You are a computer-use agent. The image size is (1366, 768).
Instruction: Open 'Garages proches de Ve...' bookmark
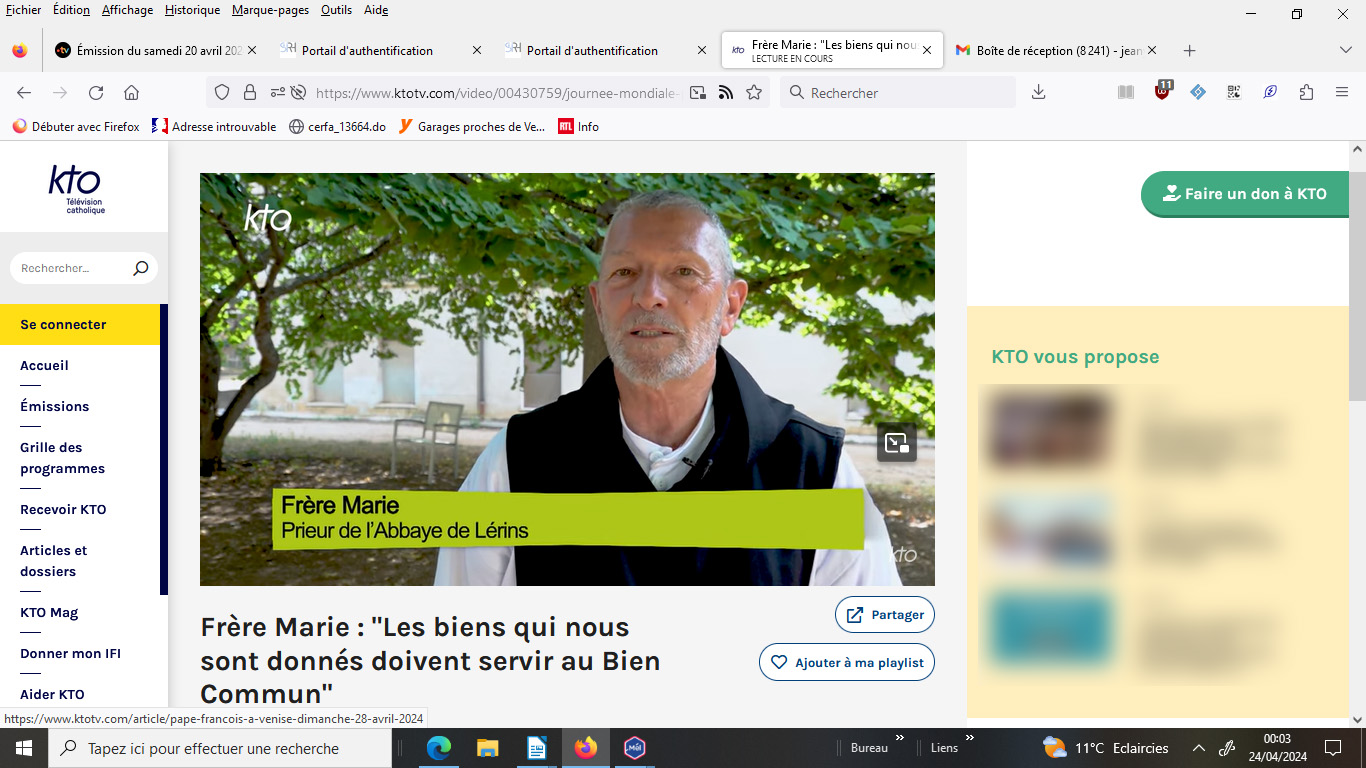pyautogui.click(x=472, y=127)
